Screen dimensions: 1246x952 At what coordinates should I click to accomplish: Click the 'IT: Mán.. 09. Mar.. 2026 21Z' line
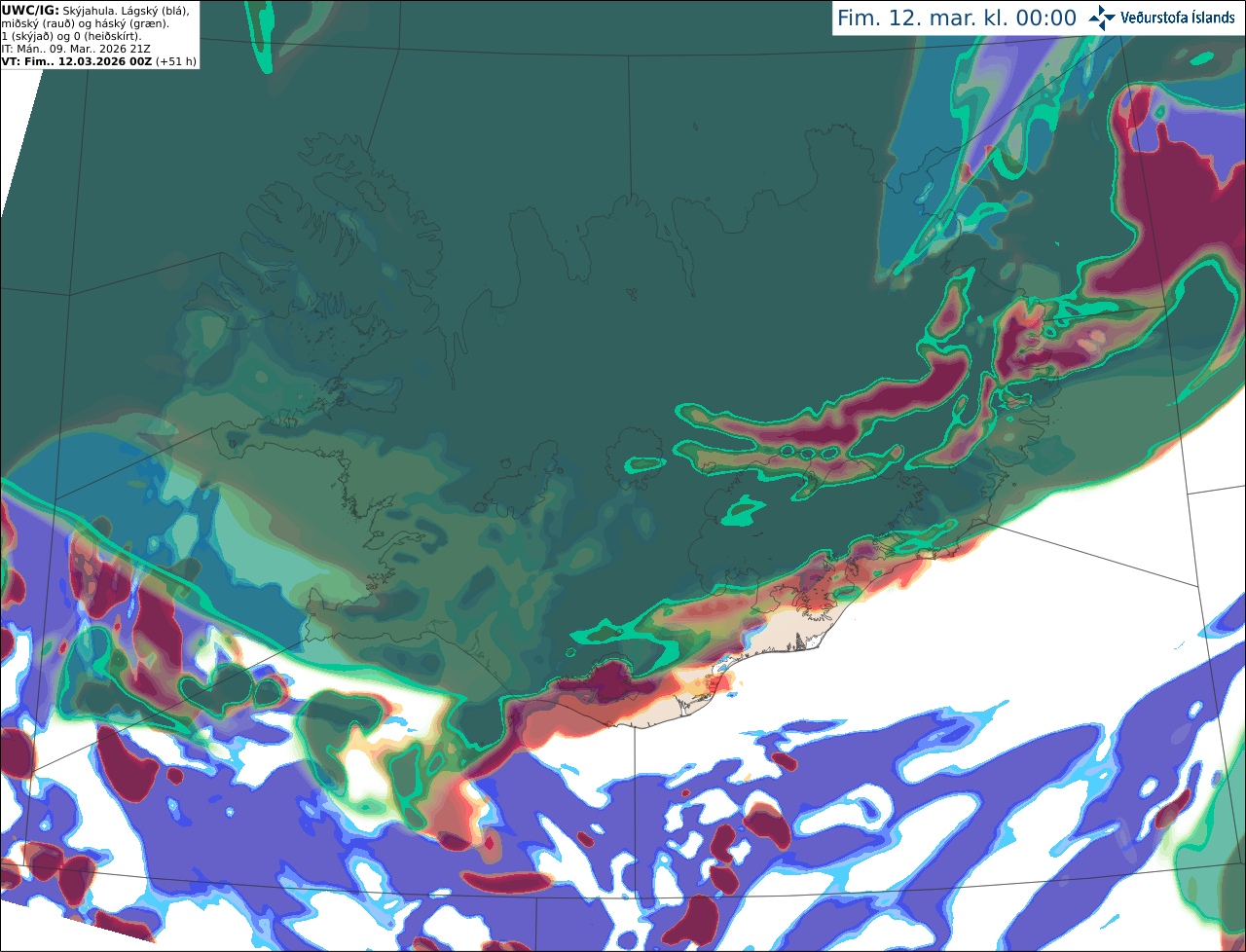[76, 49]
